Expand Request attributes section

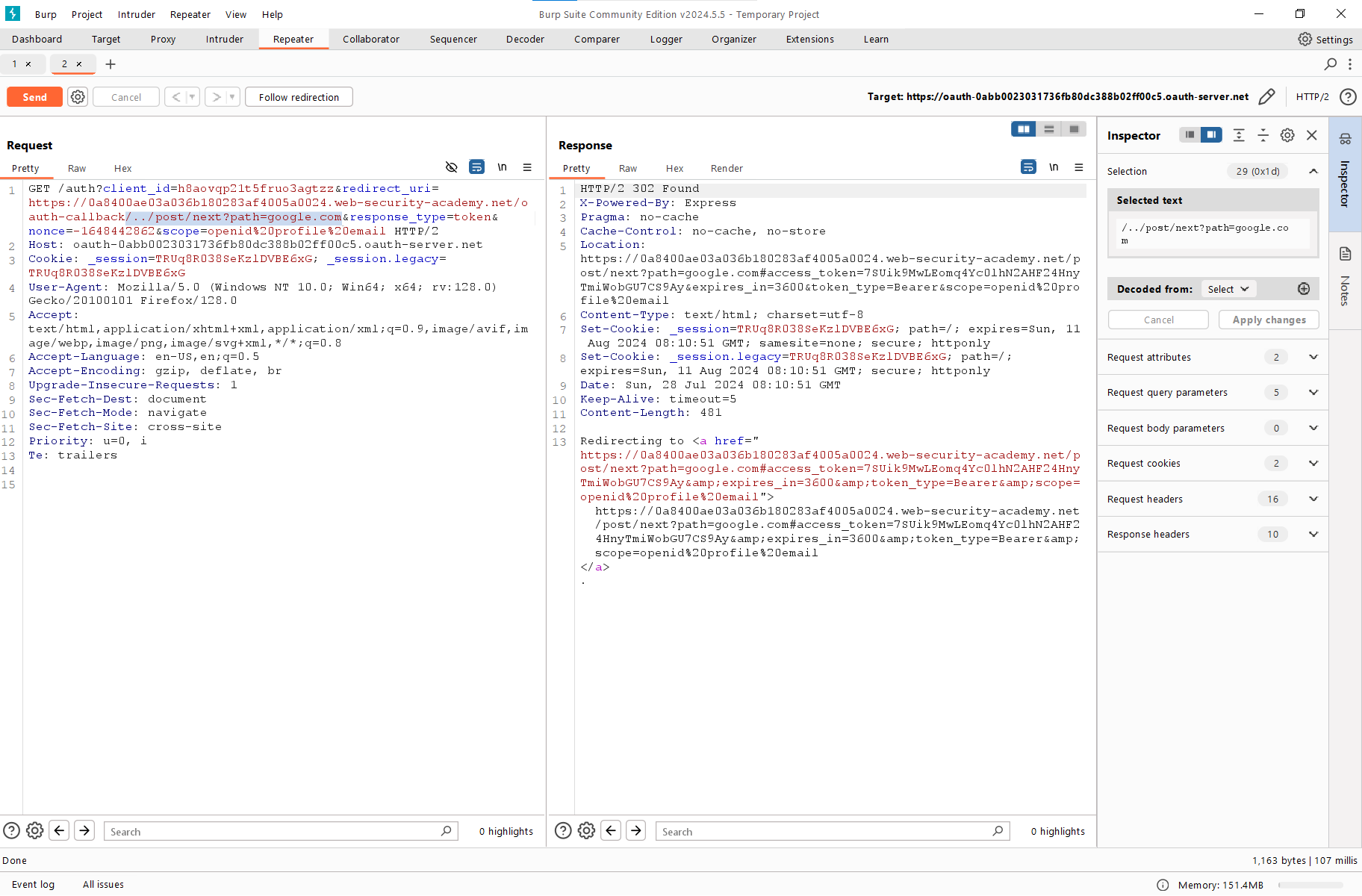(1313, 357)
